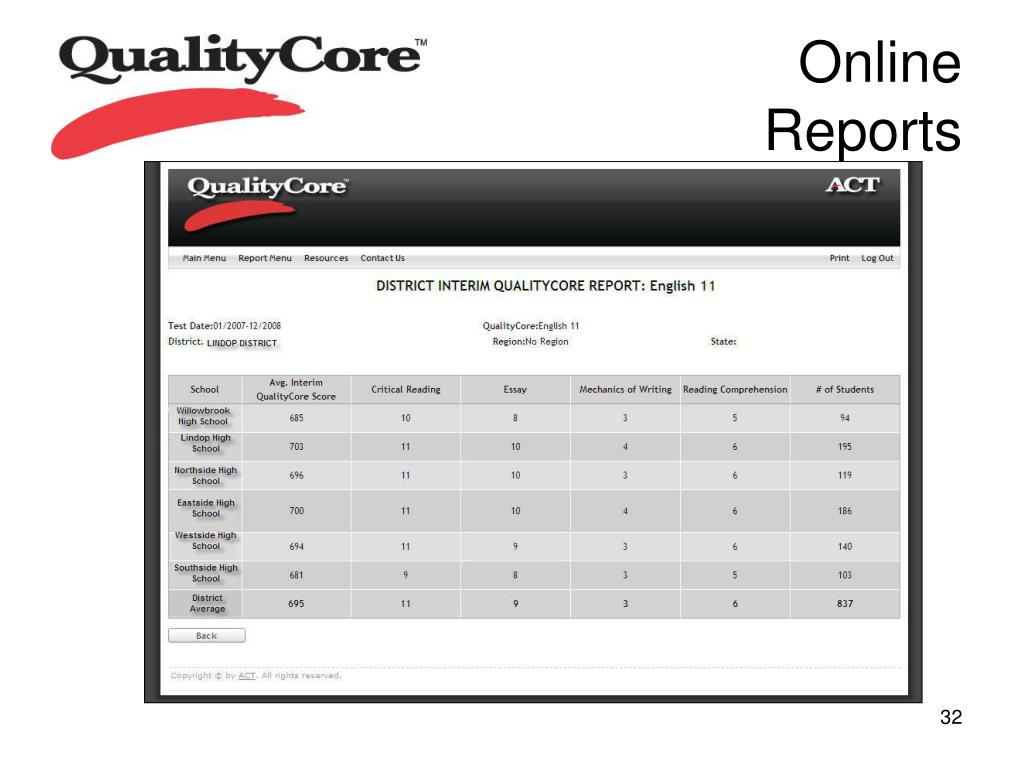Click the Region:No Region text
Image resolution: width=1024 pixels, height=768 pixels.
(530, 342)
